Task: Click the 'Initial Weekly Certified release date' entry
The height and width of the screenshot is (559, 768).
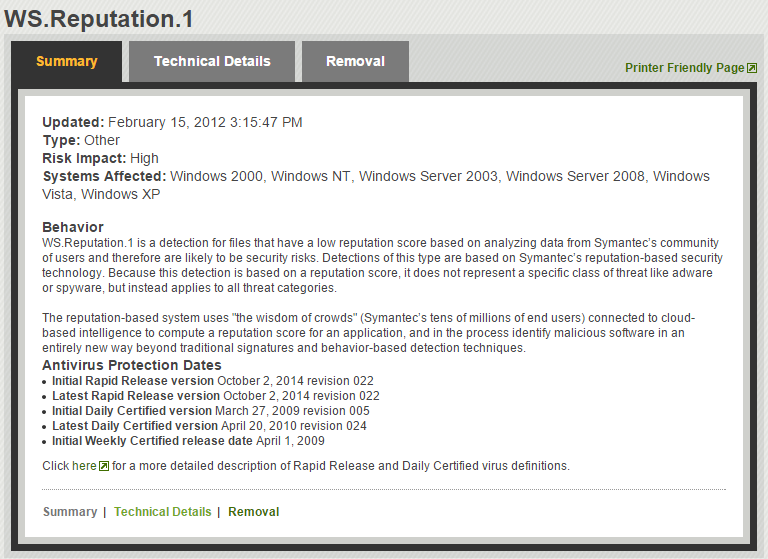Action: click(x=189, y=440)
